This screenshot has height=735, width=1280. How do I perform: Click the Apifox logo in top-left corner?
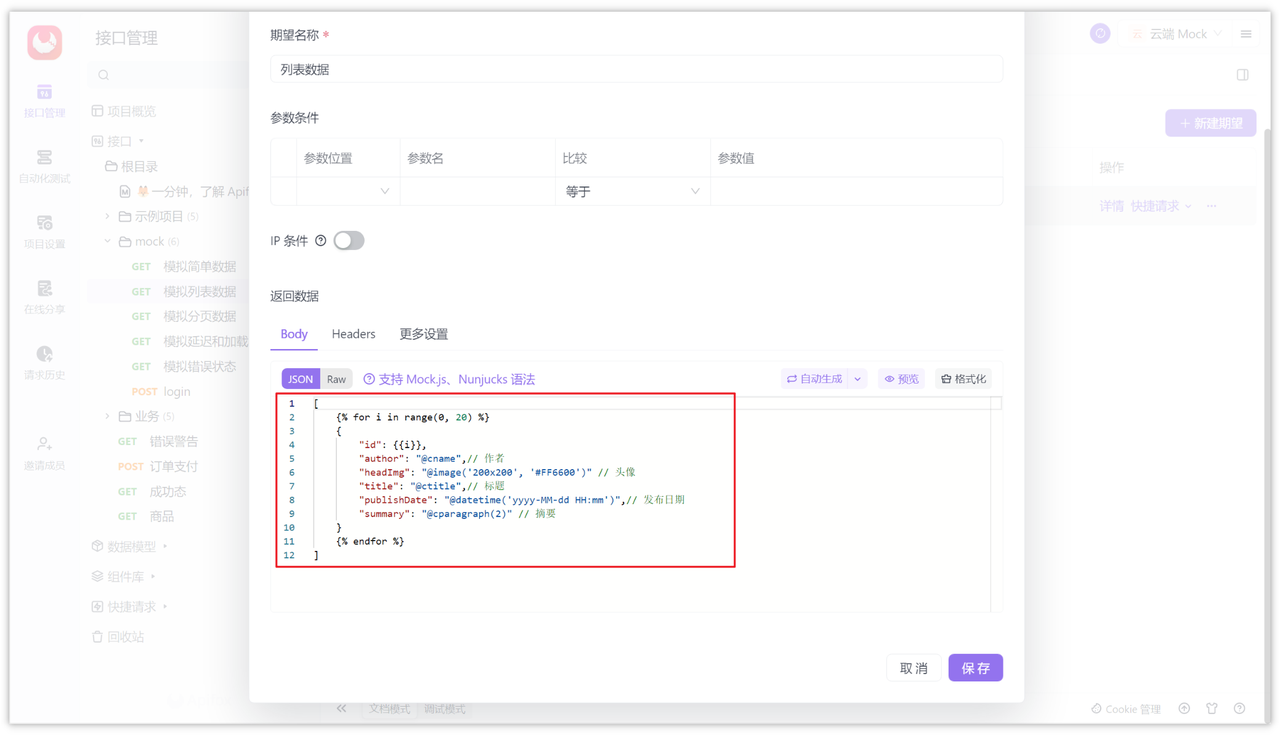click(42, 42)
